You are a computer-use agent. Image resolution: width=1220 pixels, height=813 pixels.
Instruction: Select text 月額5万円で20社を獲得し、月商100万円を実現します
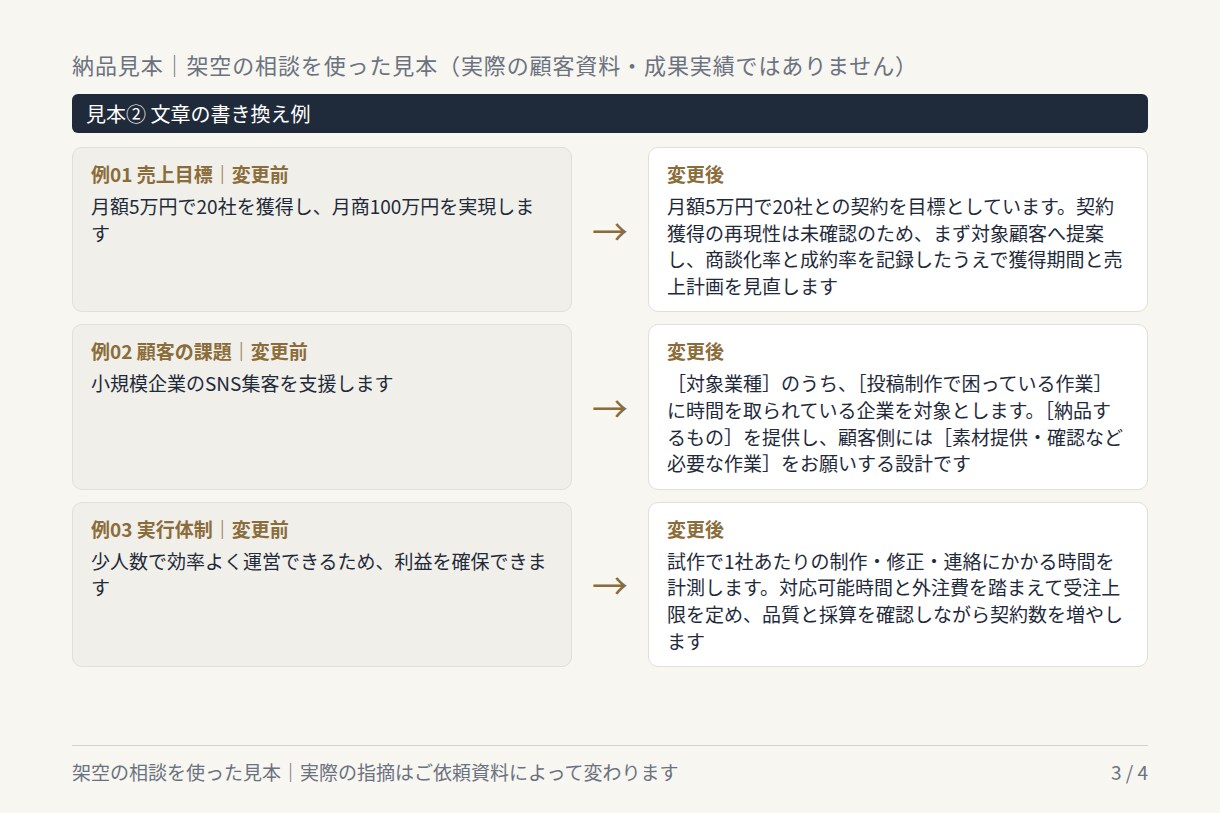point(313,220)
